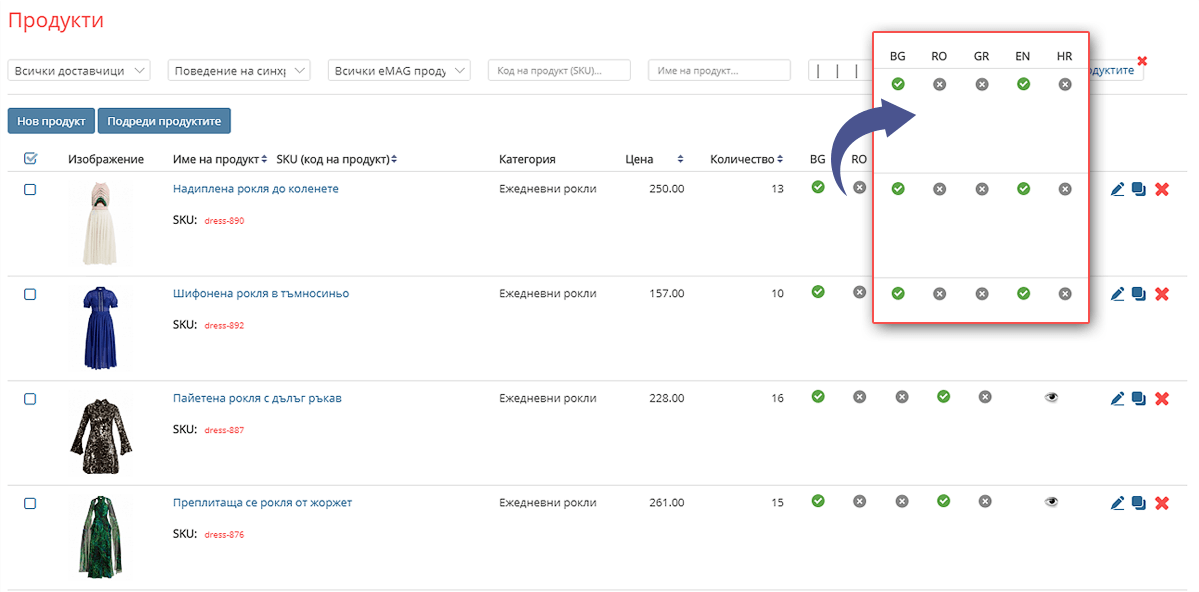Tick checkbox for Шифонена рокля в тъмносиньо
The width and height of the screenshot is (1199, 592).
click(x=30, y=294)
